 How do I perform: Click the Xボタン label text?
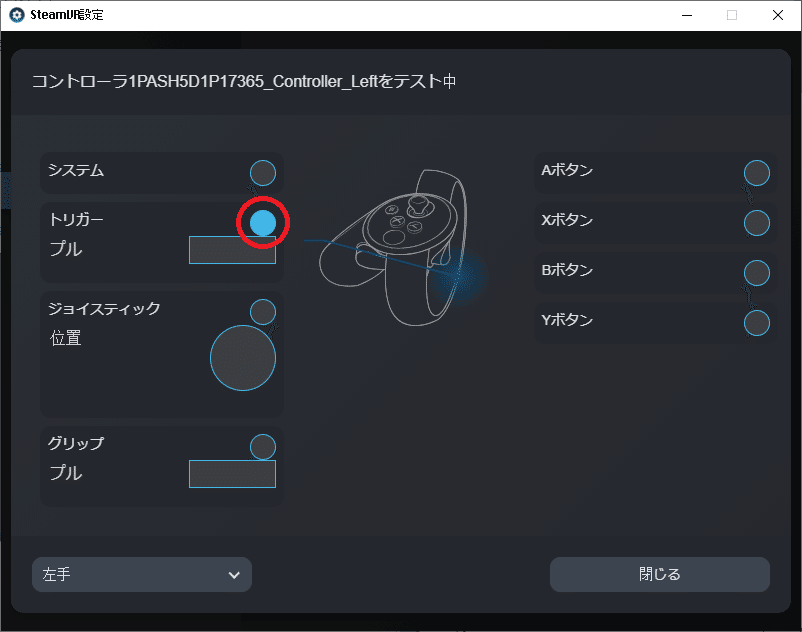point(567,220)
